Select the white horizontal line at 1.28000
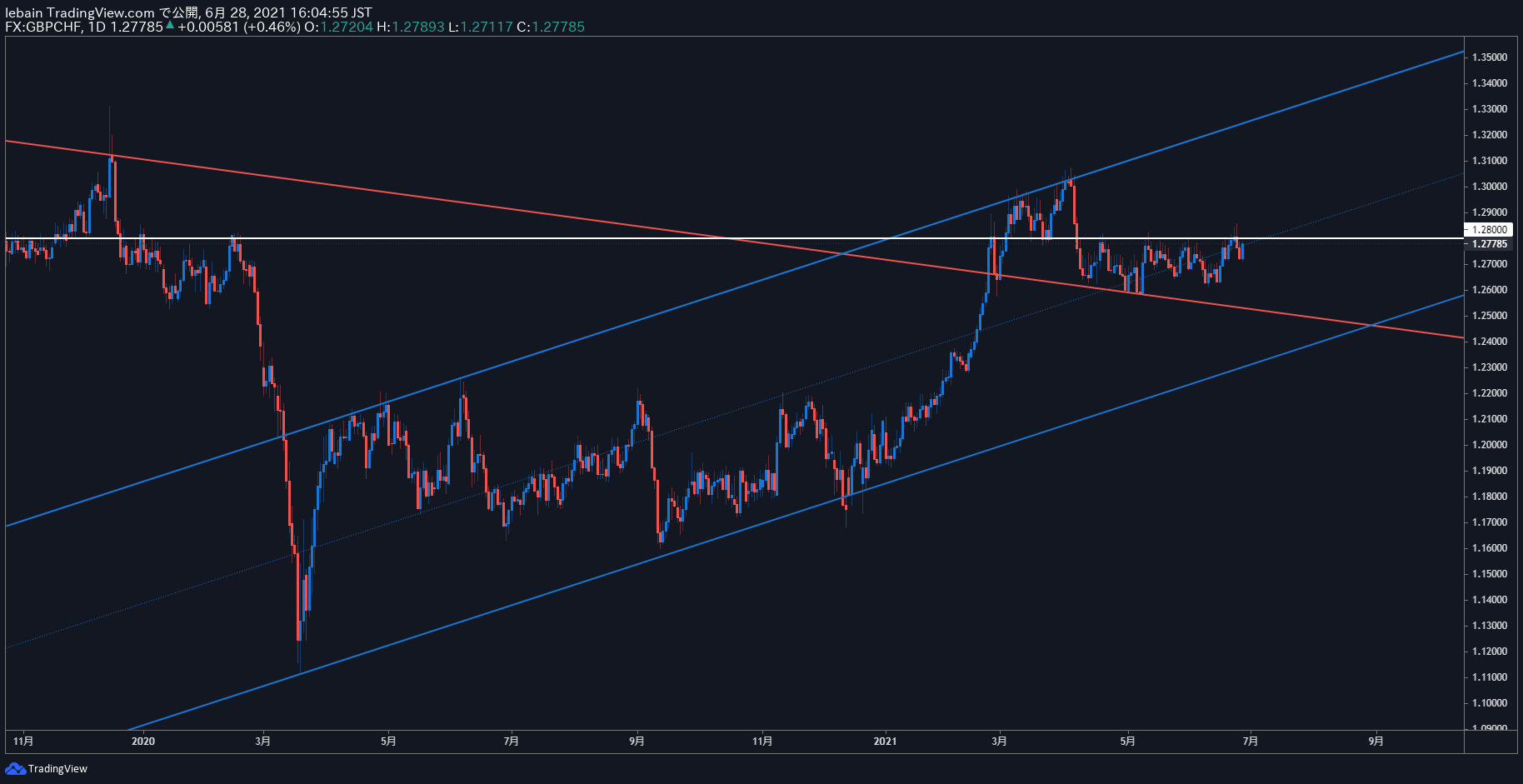The width and height of the screenshot is (1523, 784). (734, 238)
